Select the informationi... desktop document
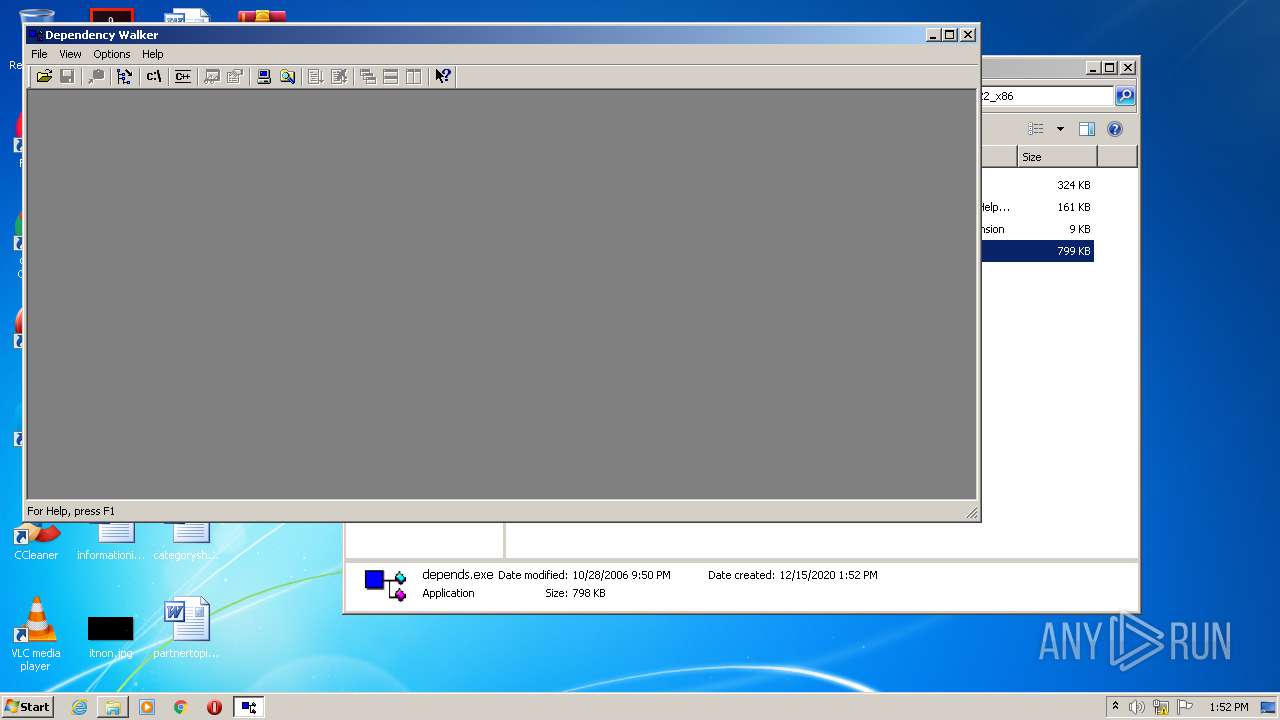 pos(110,541)
